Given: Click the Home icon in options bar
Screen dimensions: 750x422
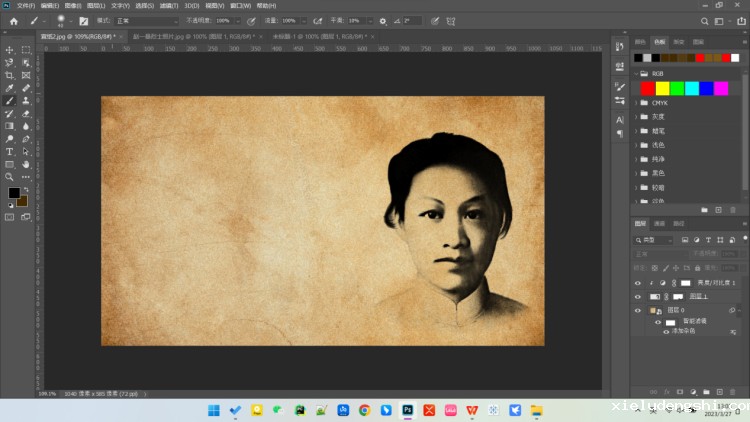Looking at the screenshot, I should (x=14, y=20).
